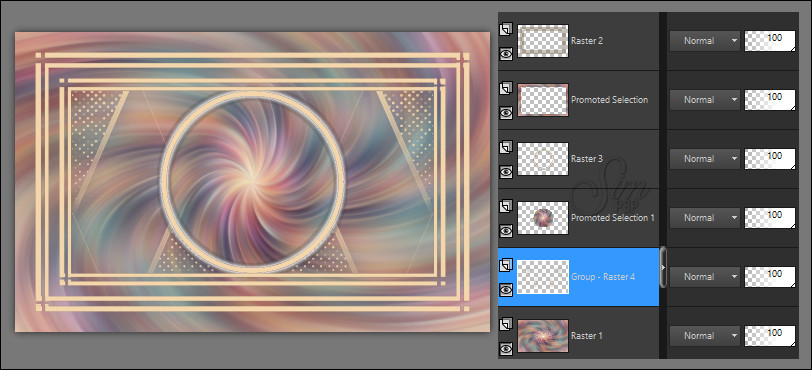
Task: Select layer named Raster 2
Action: click(587, 40)
